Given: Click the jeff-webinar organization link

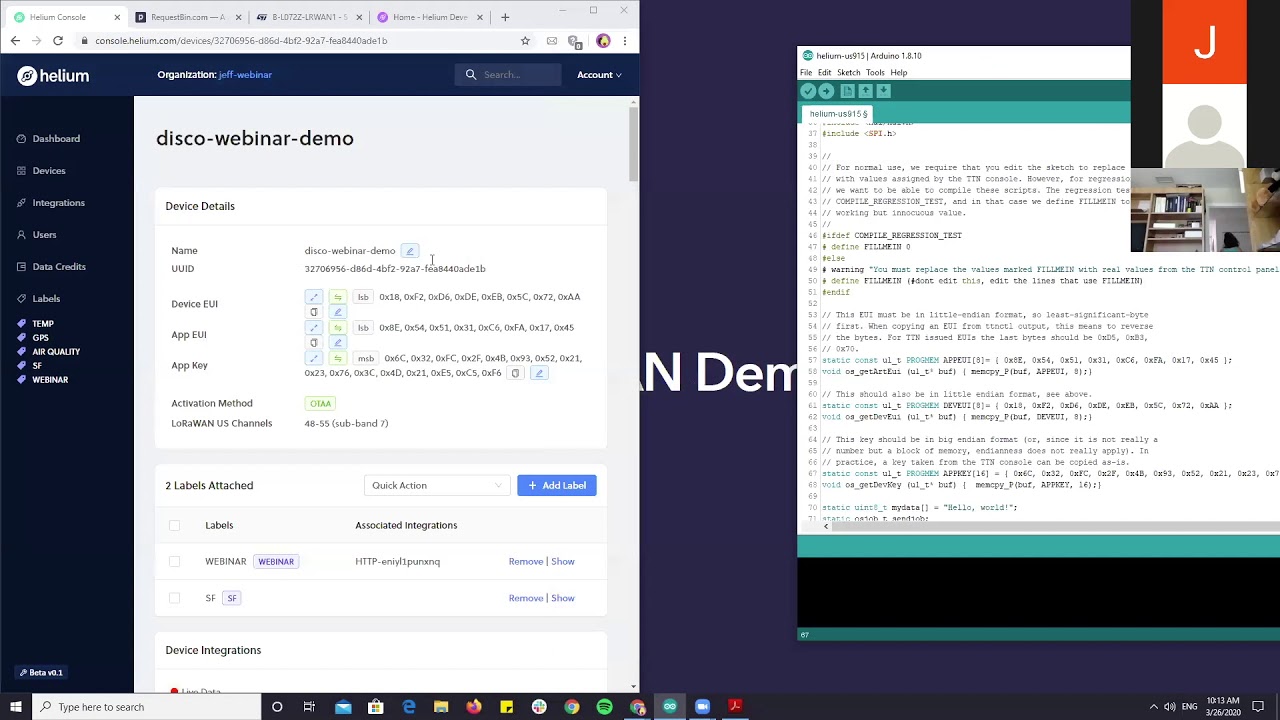Looking at the screenshot, I should pyautogui.click(x=245, y=75).
